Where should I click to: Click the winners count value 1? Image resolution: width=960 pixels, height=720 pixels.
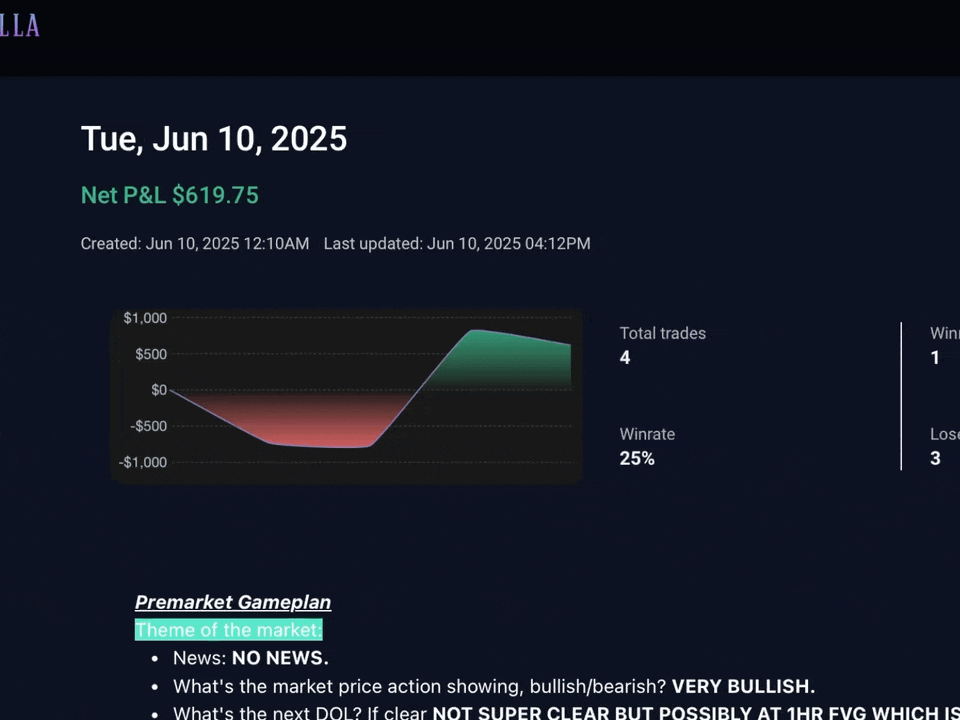tap(935, 358)
